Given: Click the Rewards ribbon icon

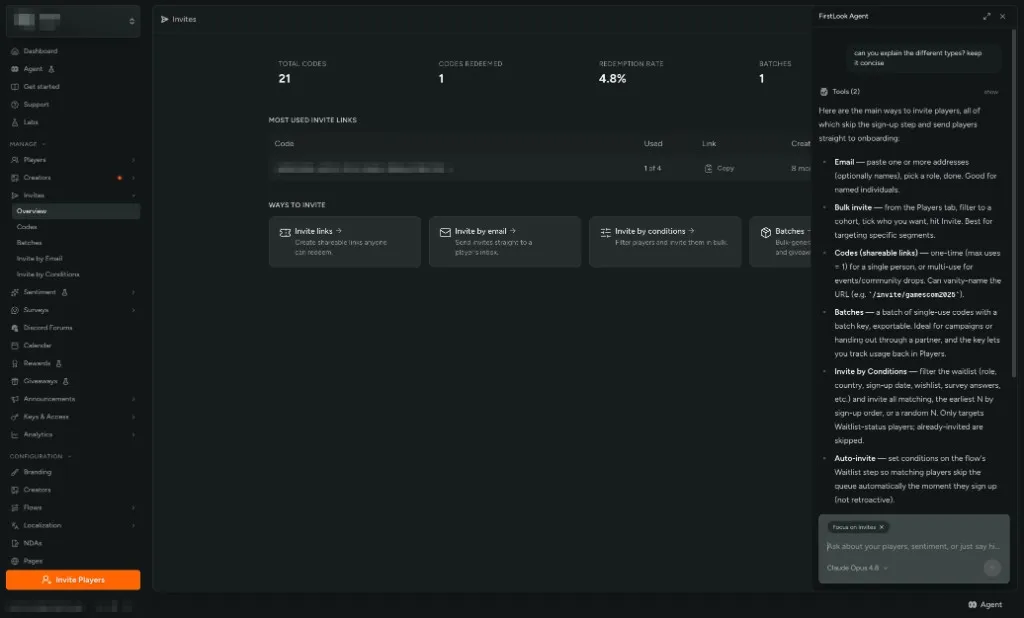Looking at the screenshot, I should (14, 363).
